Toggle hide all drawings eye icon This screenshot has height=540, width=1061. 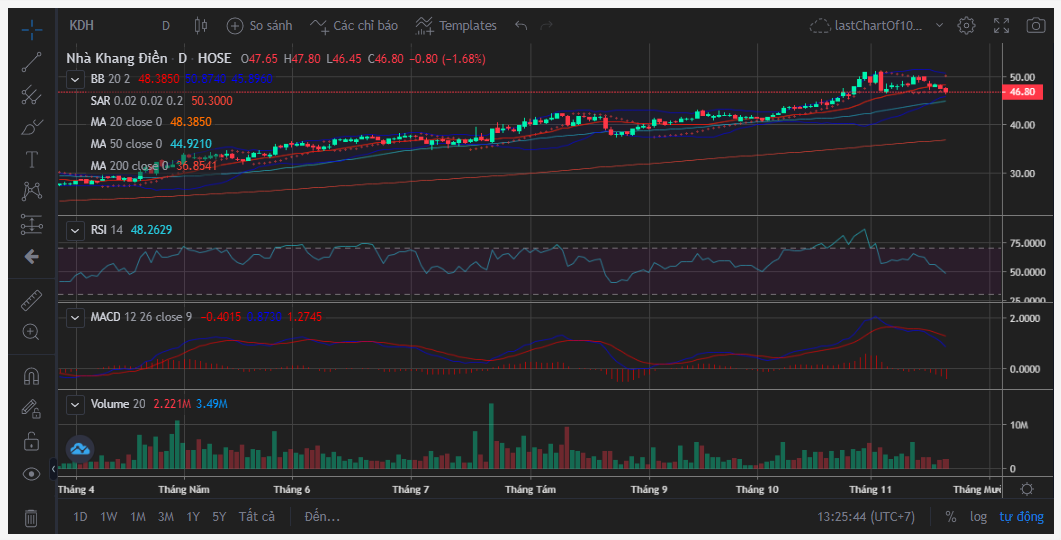point(31,473)
